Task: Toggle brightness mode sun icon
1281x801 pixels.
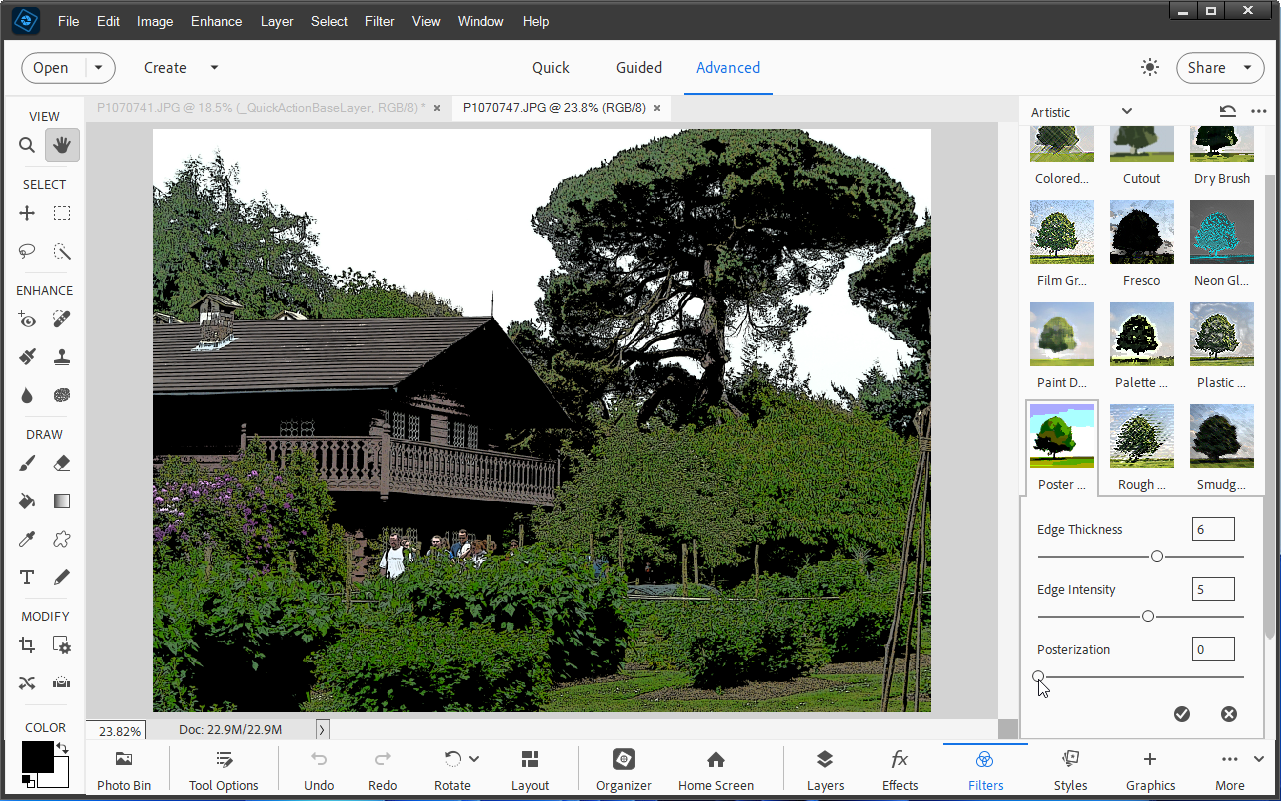Action: [x=1150, y=67]
